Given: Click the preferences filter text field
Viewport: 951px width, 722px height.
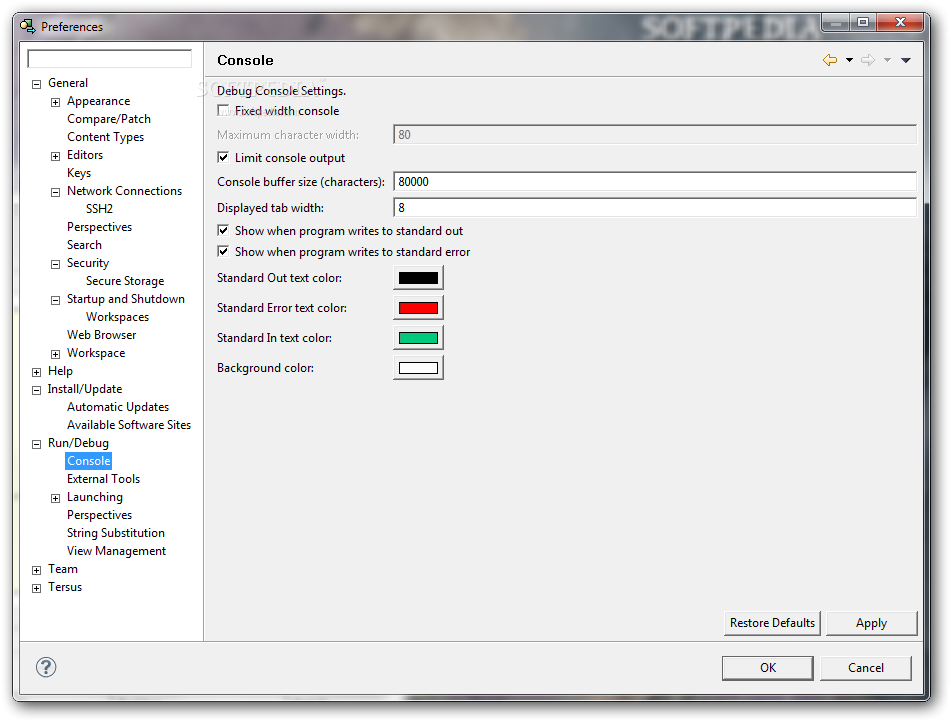Looking at the screenshot, I should [x=110, y=59].
